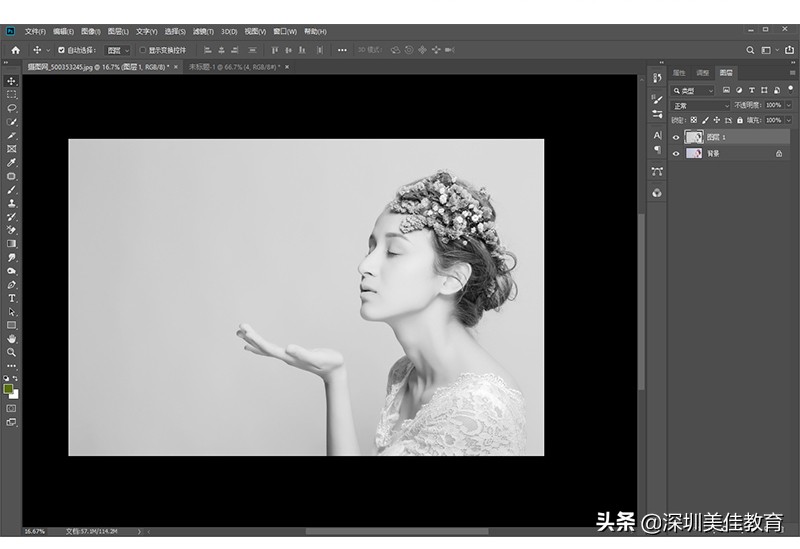Toggle lock all padlock icon
The width and height of the screenshot is (800, 549).
coord(740,120)
